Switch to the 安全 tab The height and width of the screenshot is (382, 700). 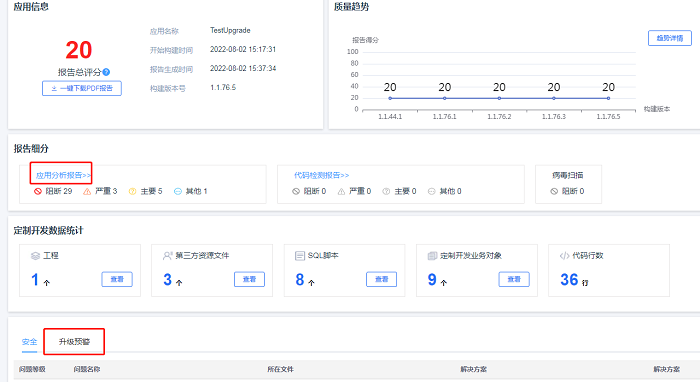(x=29, y=342)
